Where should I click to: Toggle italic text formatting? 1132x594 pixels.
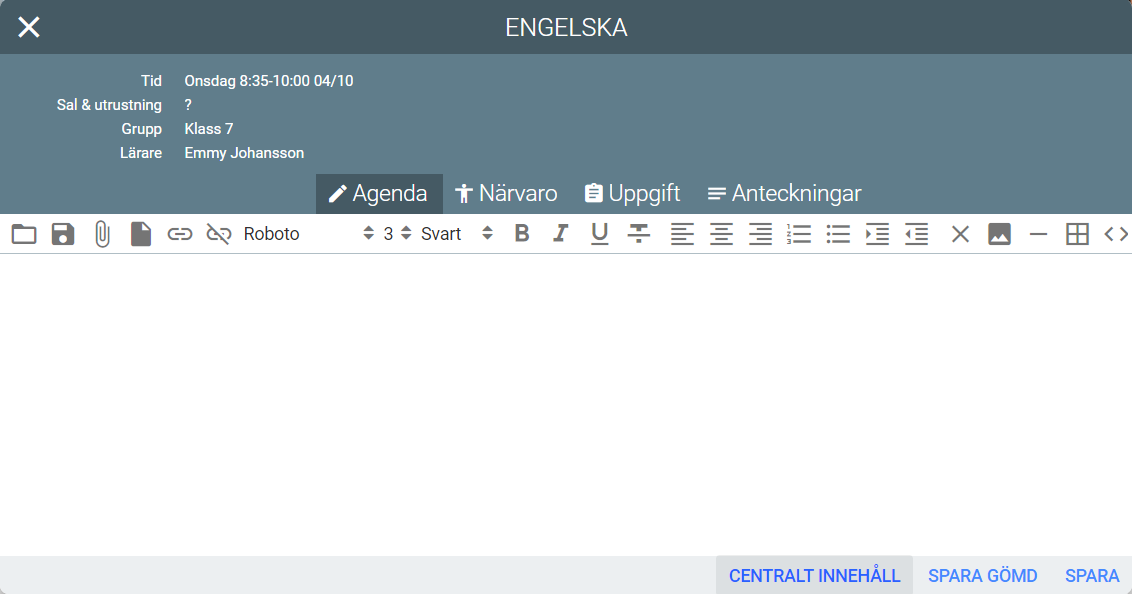(560, 234)
